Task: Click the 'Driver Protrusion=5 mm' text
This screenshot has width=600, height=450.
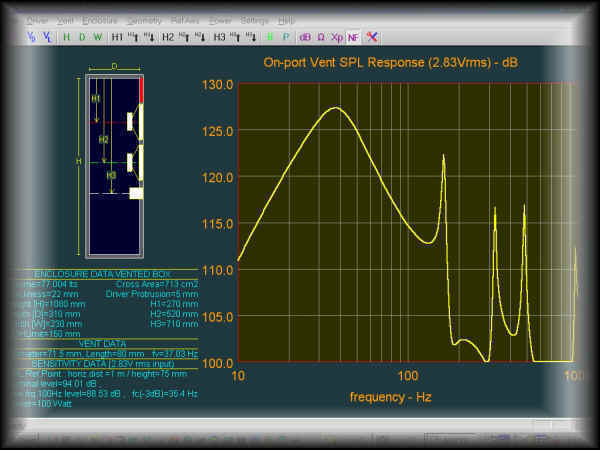Action: pyautogui.click(x=152, y=294)
